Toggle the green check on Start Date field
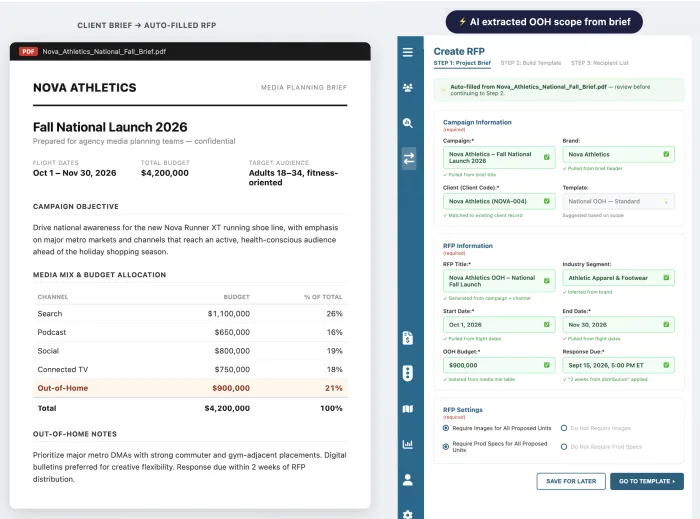The width and height of the screenshot is (700, 519). (546, 324)
